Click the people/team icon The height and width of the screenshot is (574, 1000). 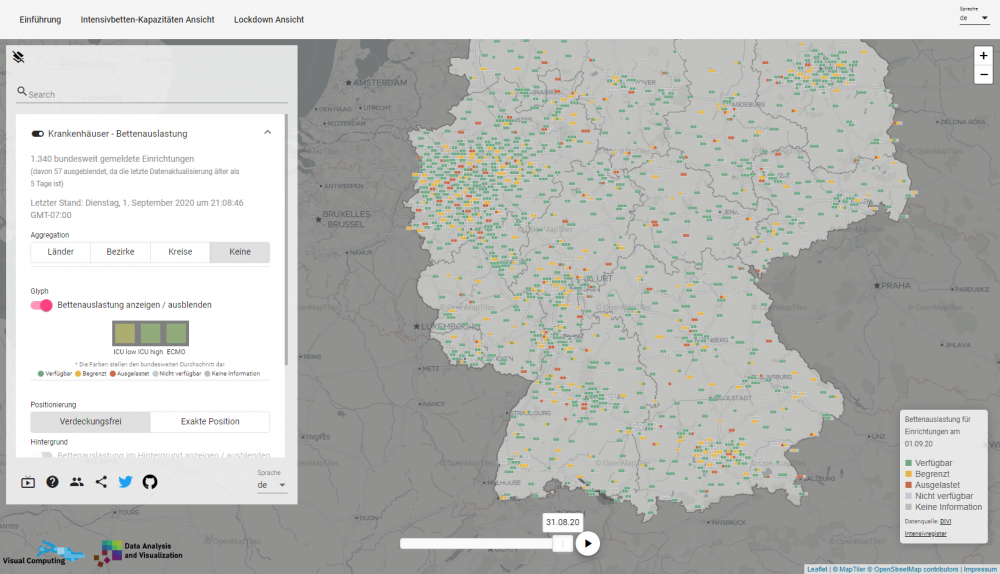coord(77,482)
